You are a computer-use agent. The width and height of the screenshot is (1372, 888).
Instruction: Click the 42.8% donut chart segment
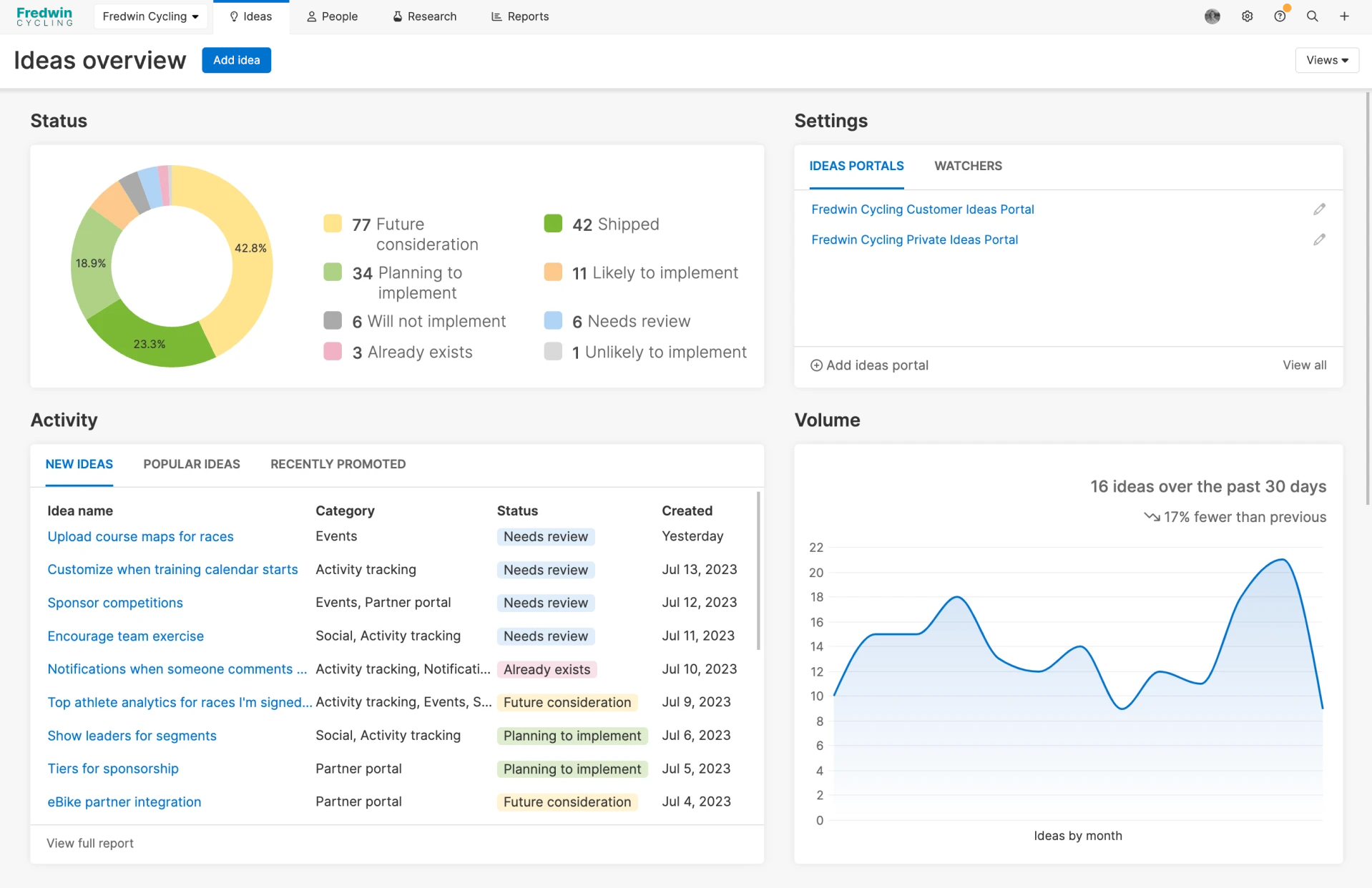click(x=250, y=247)
